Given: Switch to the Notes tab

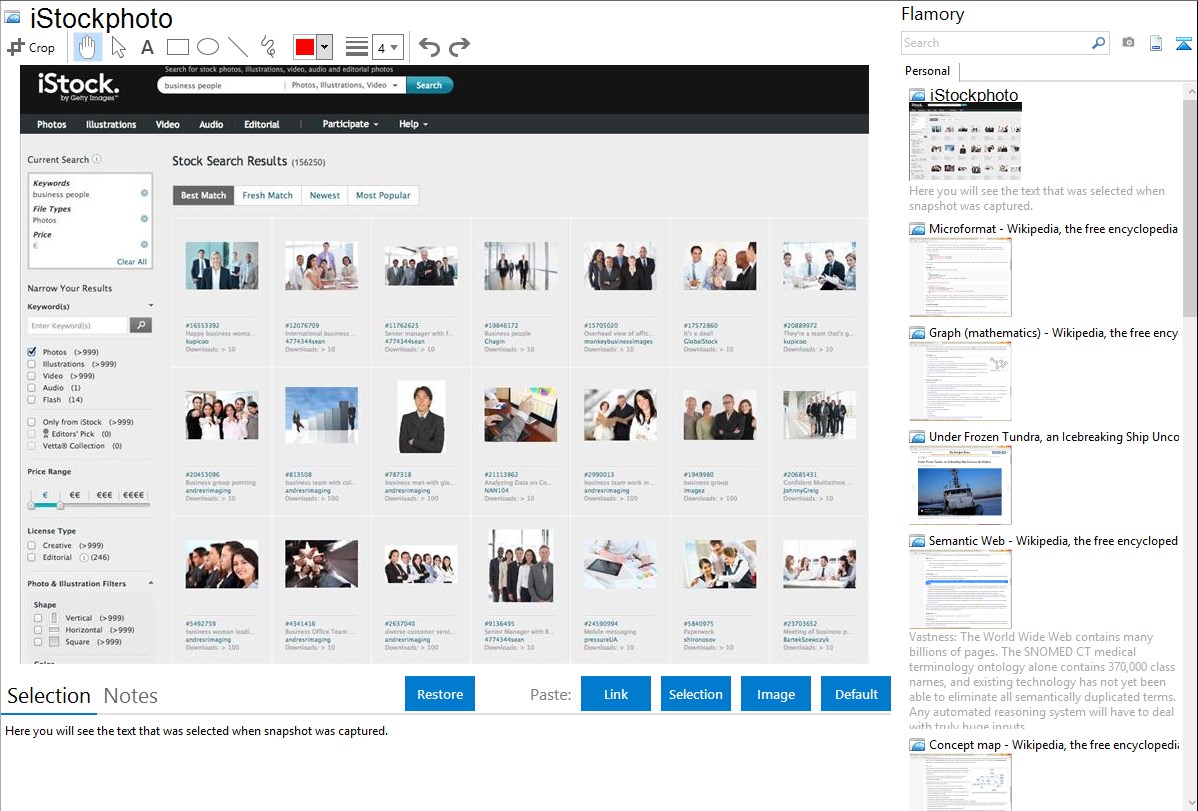Looking at the screenshot, I should tap(131, 696).
